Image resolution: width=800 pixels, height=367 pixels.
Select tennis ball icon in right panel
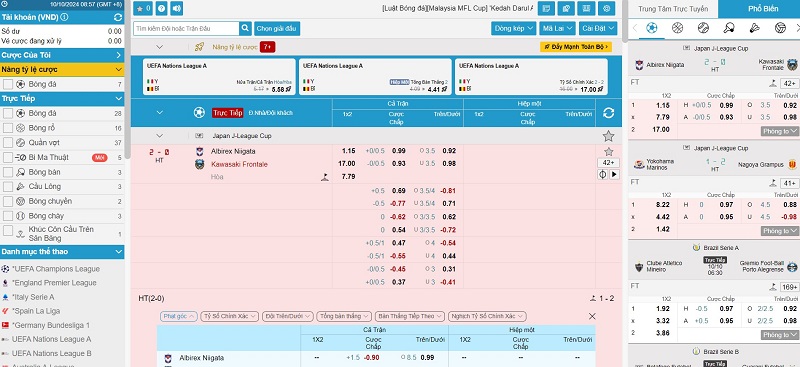click(x=703, y=28)
